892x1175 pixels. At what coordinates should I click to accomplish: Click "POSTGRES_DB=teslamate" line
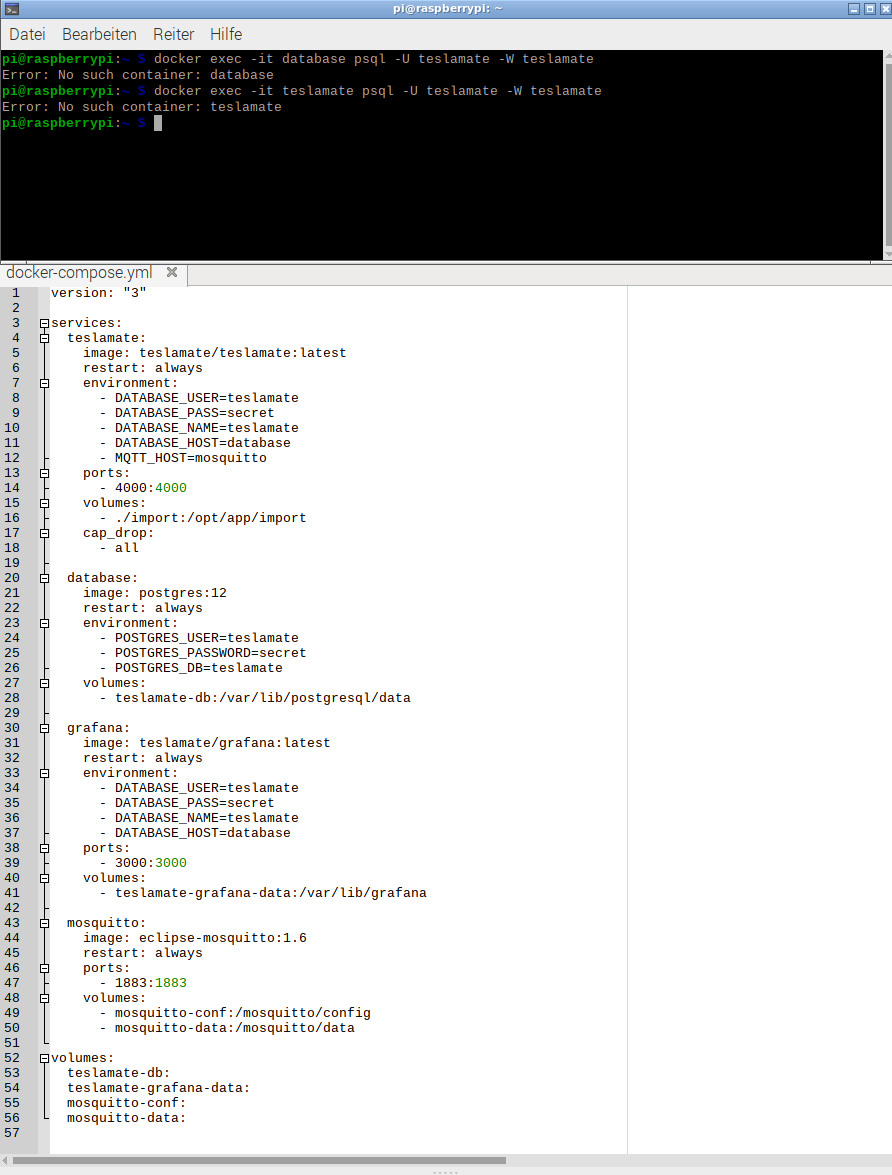coord(199,668)
